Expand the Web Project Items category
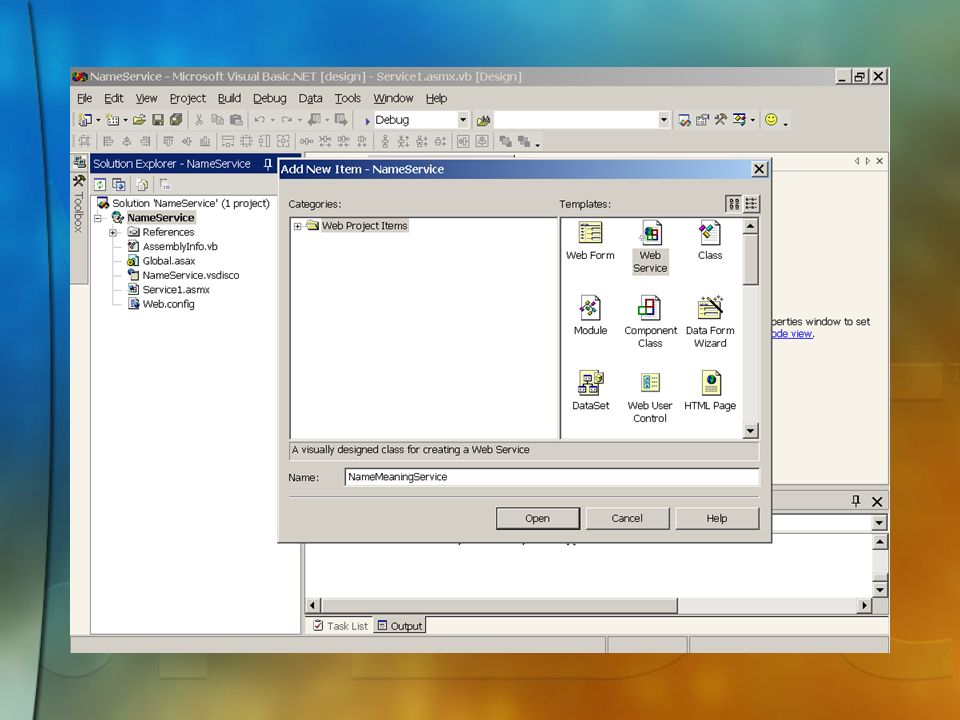 click(298, 226)
